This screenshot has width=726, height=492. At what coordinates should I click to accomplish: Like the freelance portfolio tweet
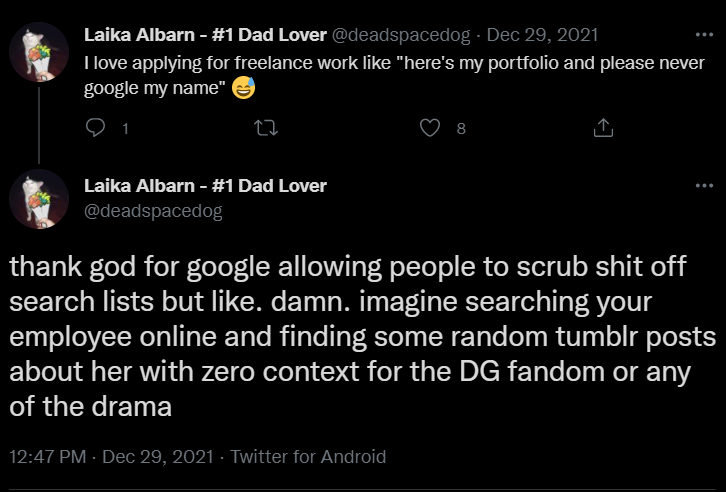click(x=430, y=128)
